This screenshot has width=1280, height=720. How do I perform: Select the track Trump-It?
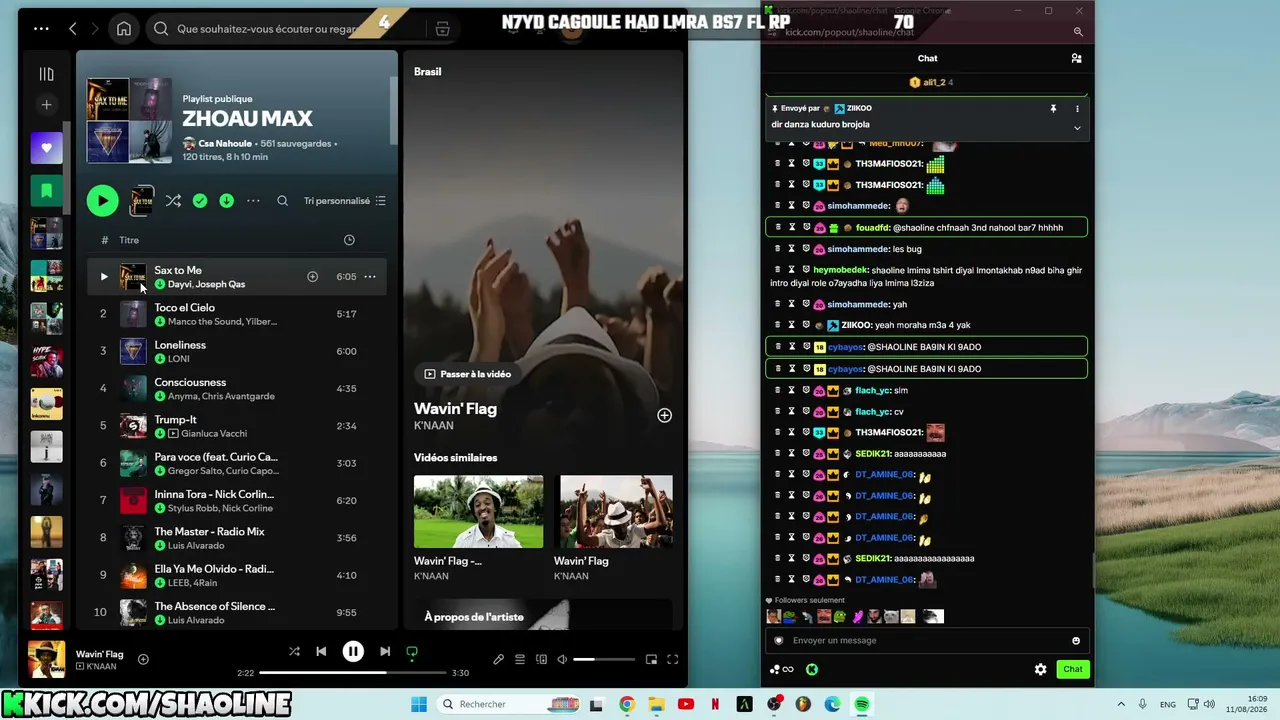pyautogui.click(x=236, y=426)
